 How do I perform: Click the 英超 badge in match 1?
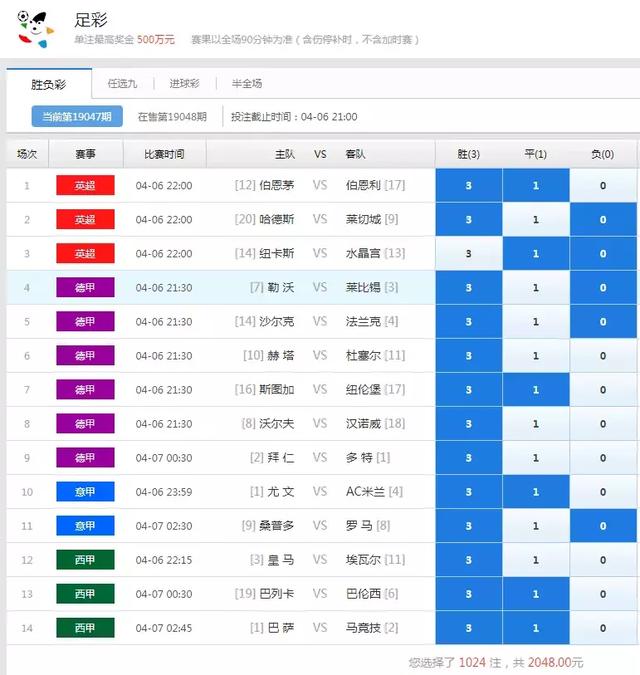pos(85,186)
